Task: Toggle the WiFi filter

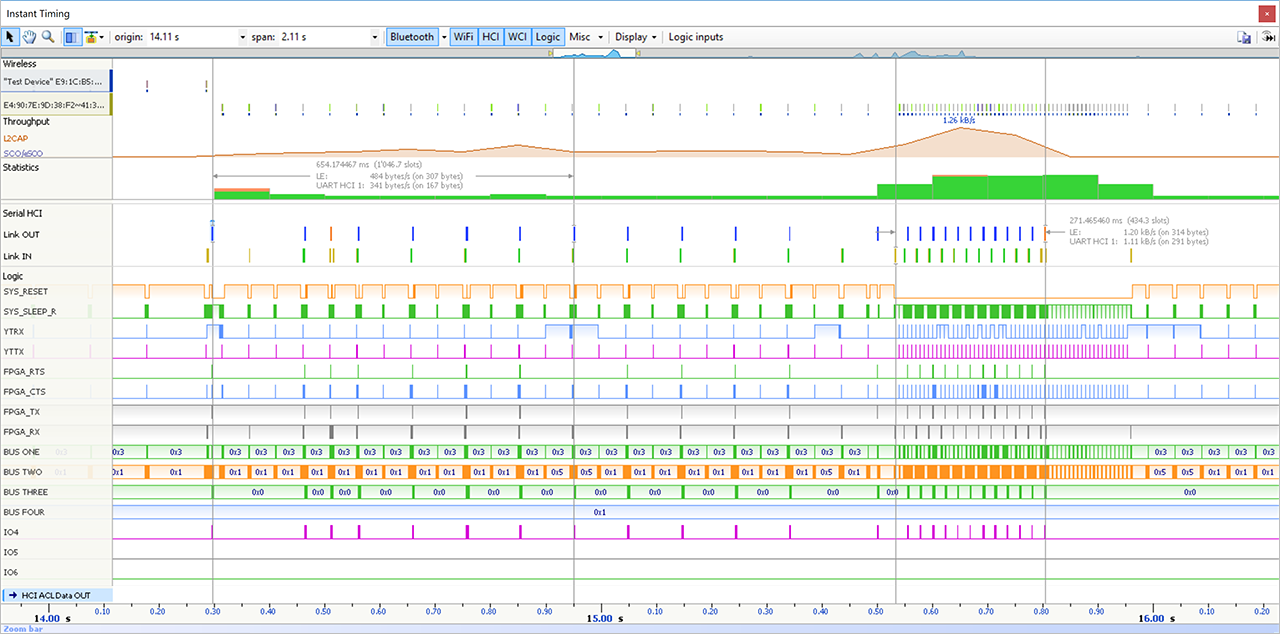Action: pos(463,37)
